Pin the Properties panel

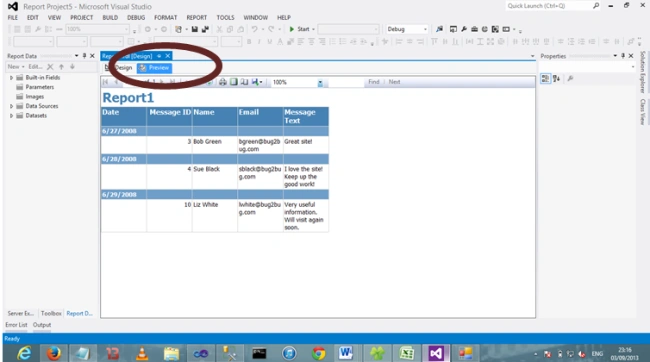point(623,56)
